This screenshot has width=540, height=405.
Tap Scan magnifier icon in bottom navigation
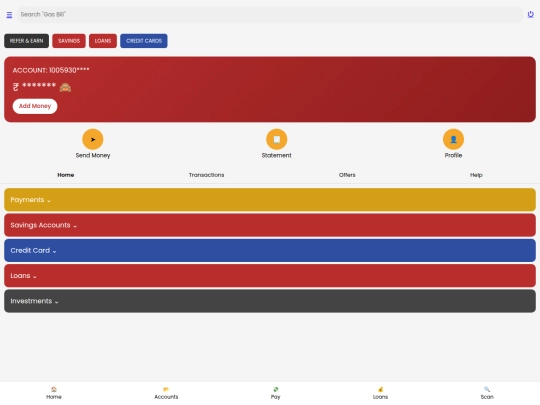point(487,390)
